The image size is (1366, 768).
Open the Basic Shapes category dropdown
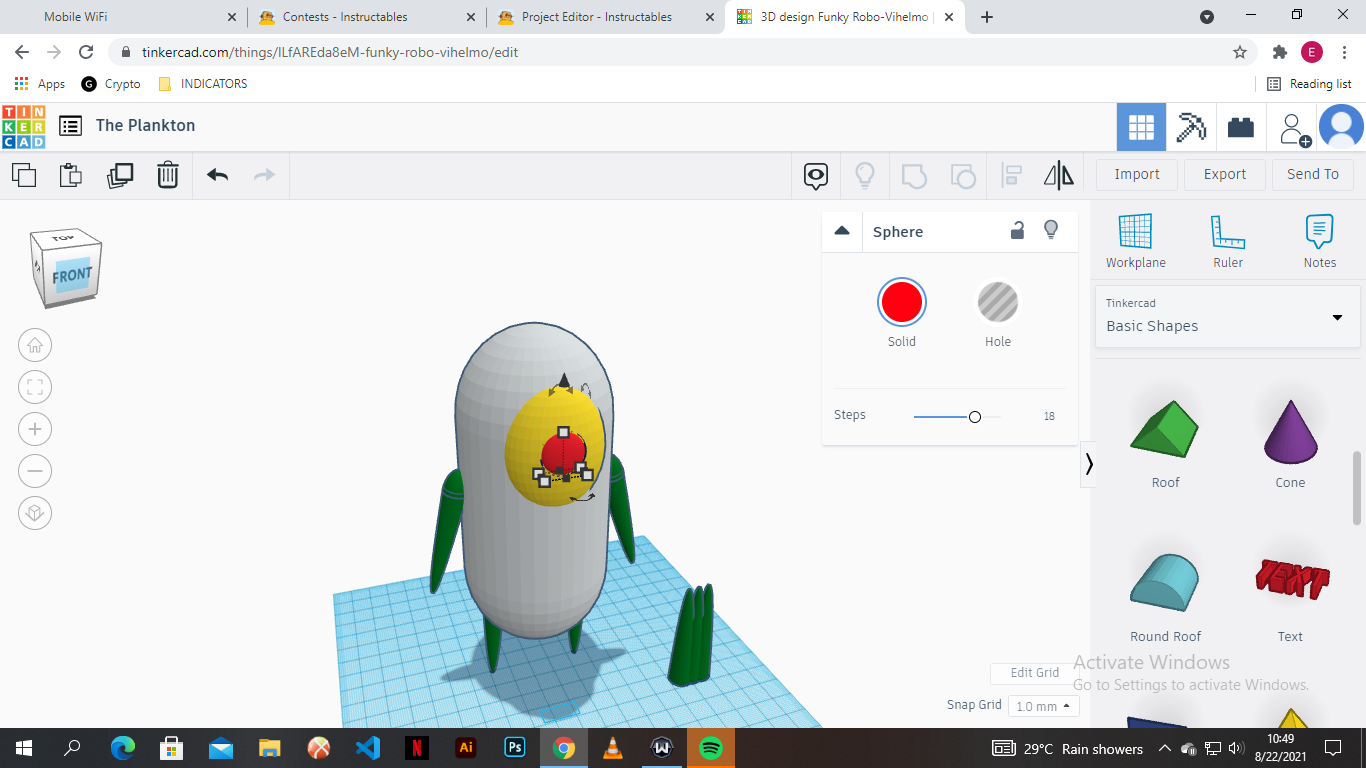pyautogui.click(x=1337, y=317)
